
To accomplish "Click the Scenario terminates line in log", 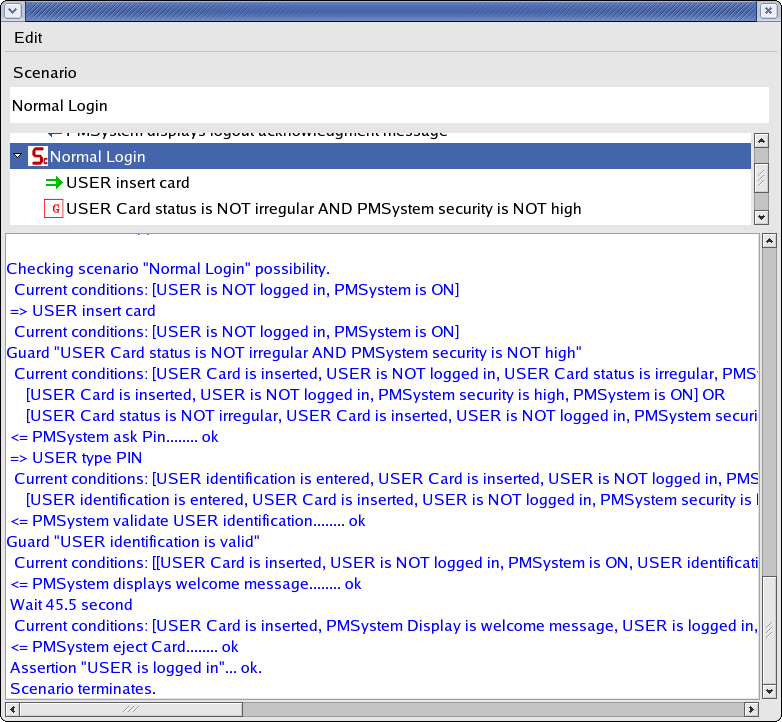I will pyautogui.click(x=82, y=689).
